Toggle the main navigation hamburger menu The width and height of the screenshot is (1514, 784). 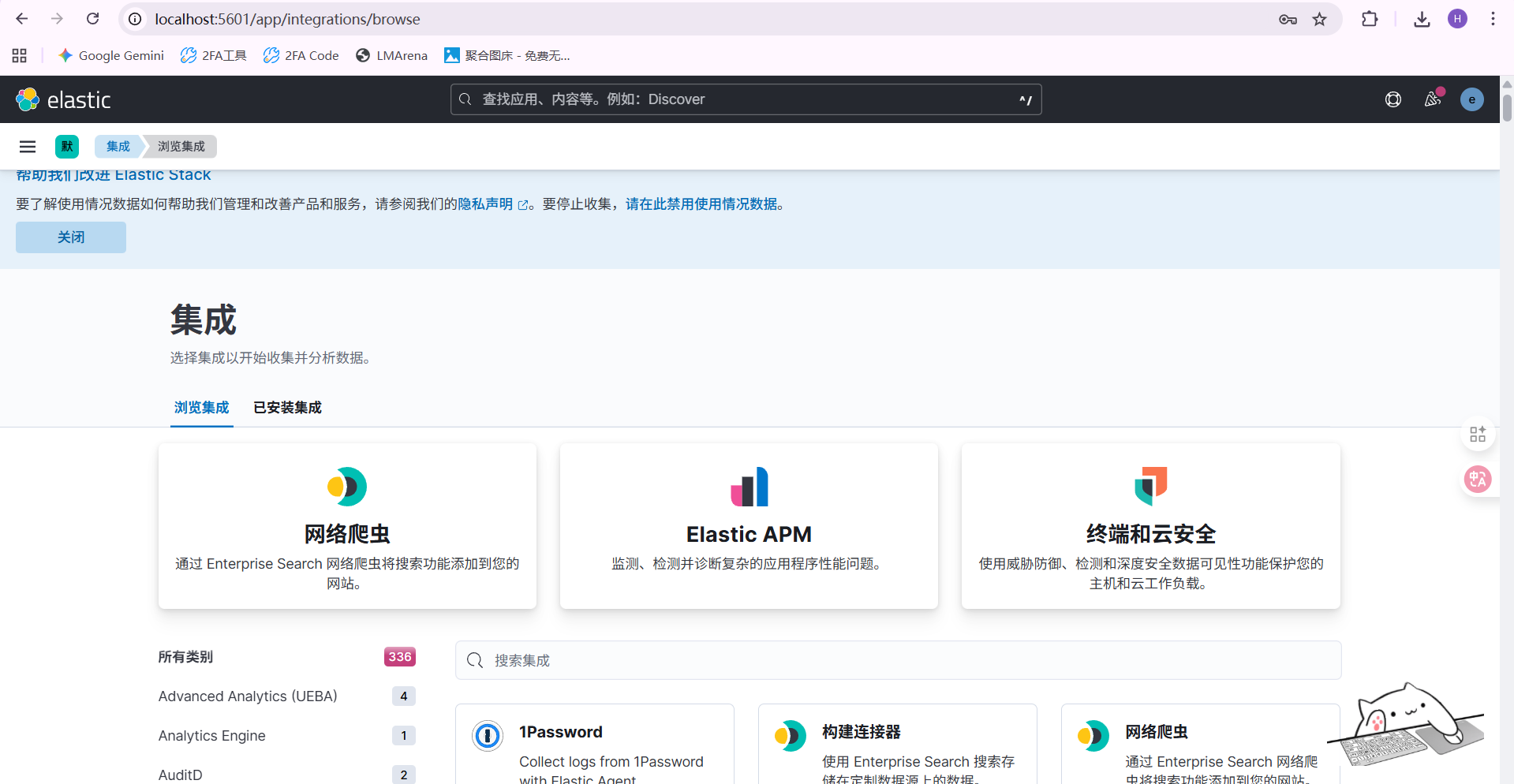28,147
